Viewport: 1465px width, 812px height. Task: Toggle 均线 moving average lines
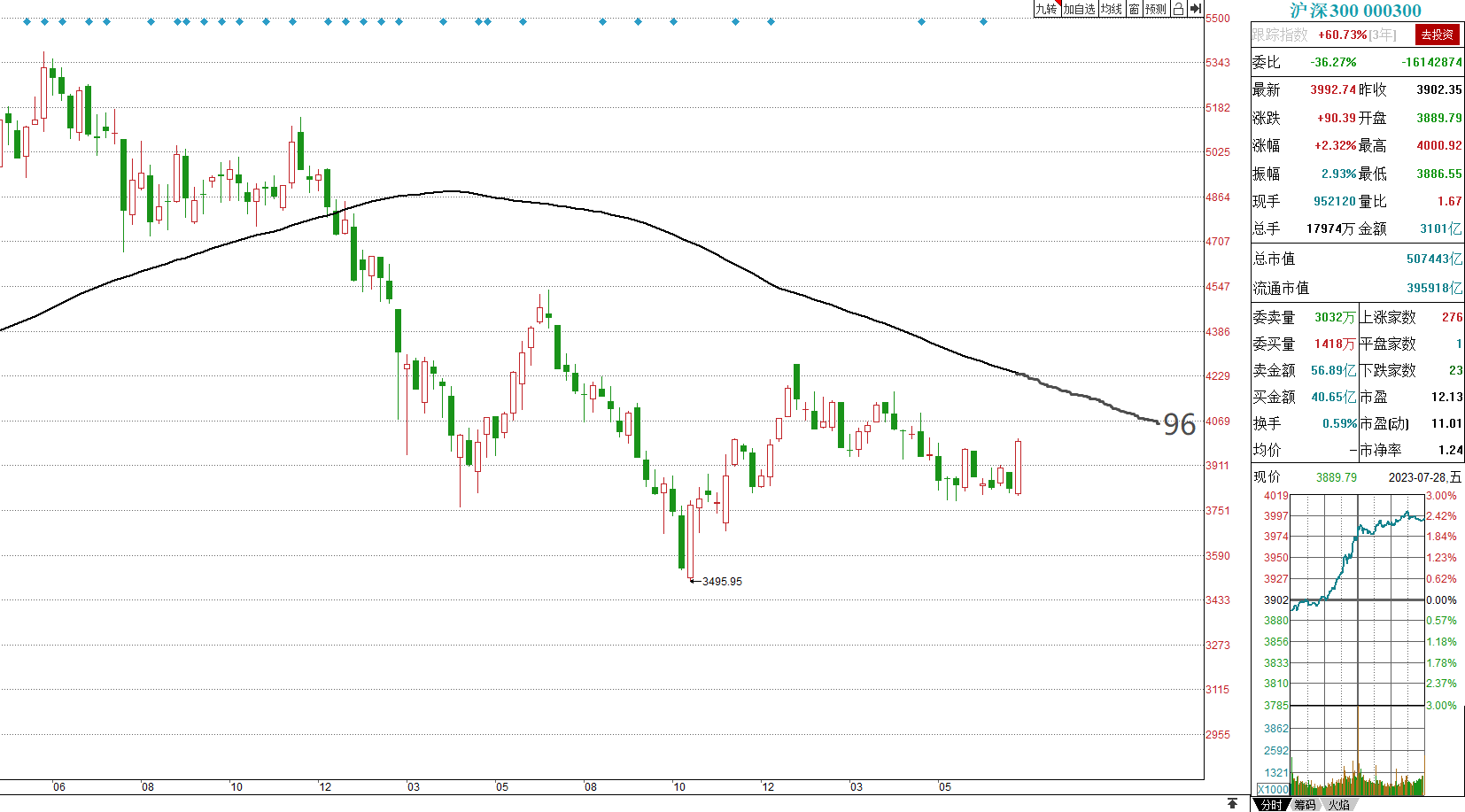(x=1112, y=9)
